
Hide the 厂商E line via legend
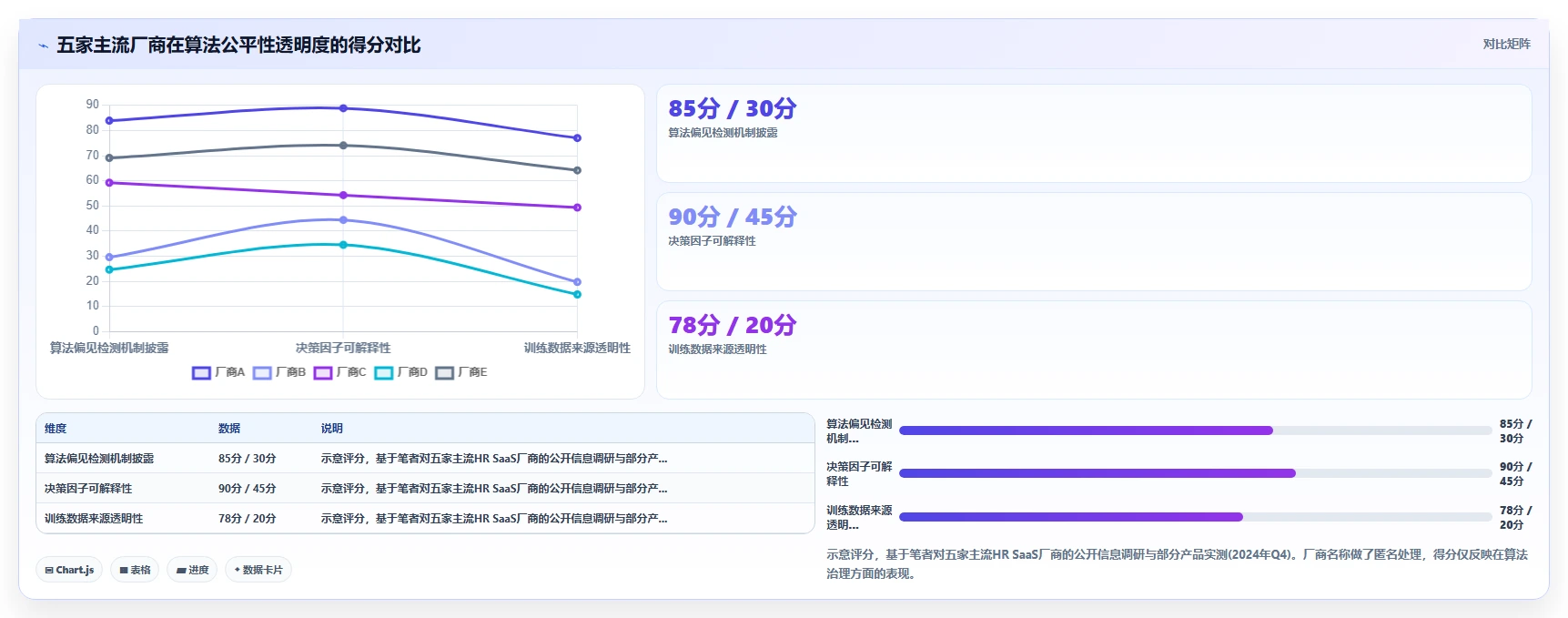point(461,372)
